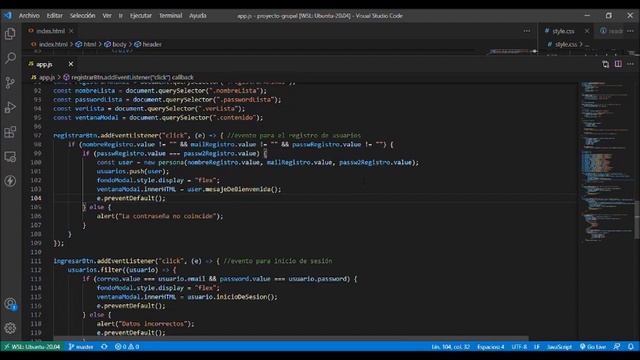Open the Ir menu
Screen dimensions: 640x360
[120, 16]
